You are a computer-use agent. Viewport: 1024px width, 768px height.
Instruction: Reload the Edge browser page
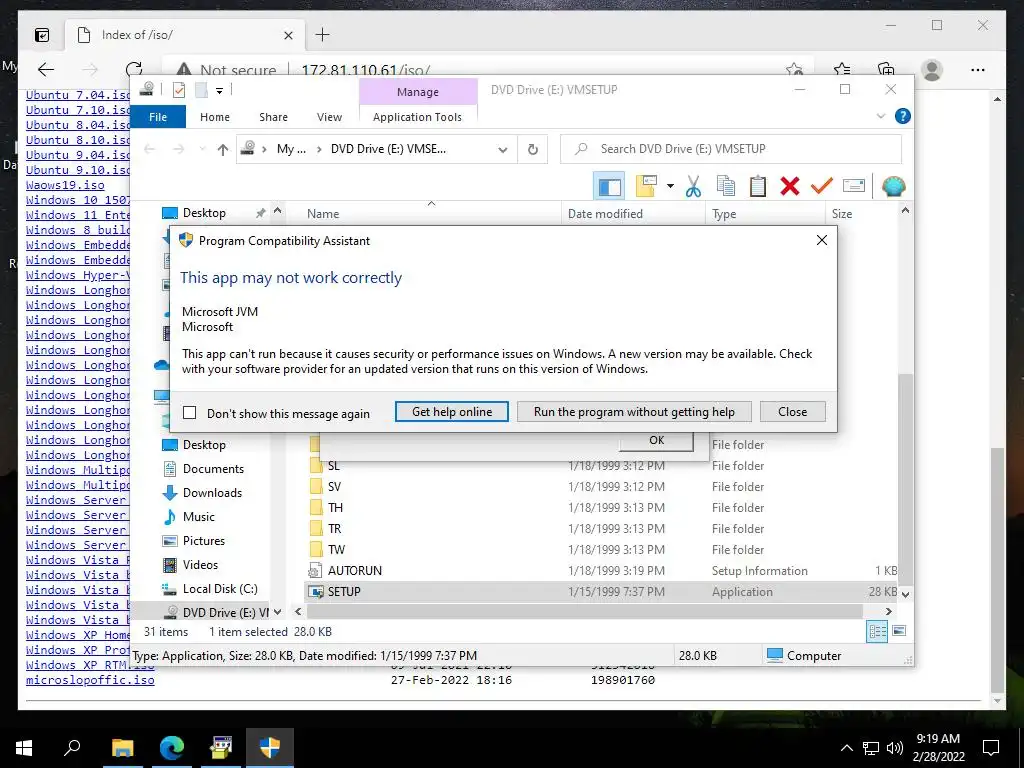pyautogui.click(x=134, y=69)
